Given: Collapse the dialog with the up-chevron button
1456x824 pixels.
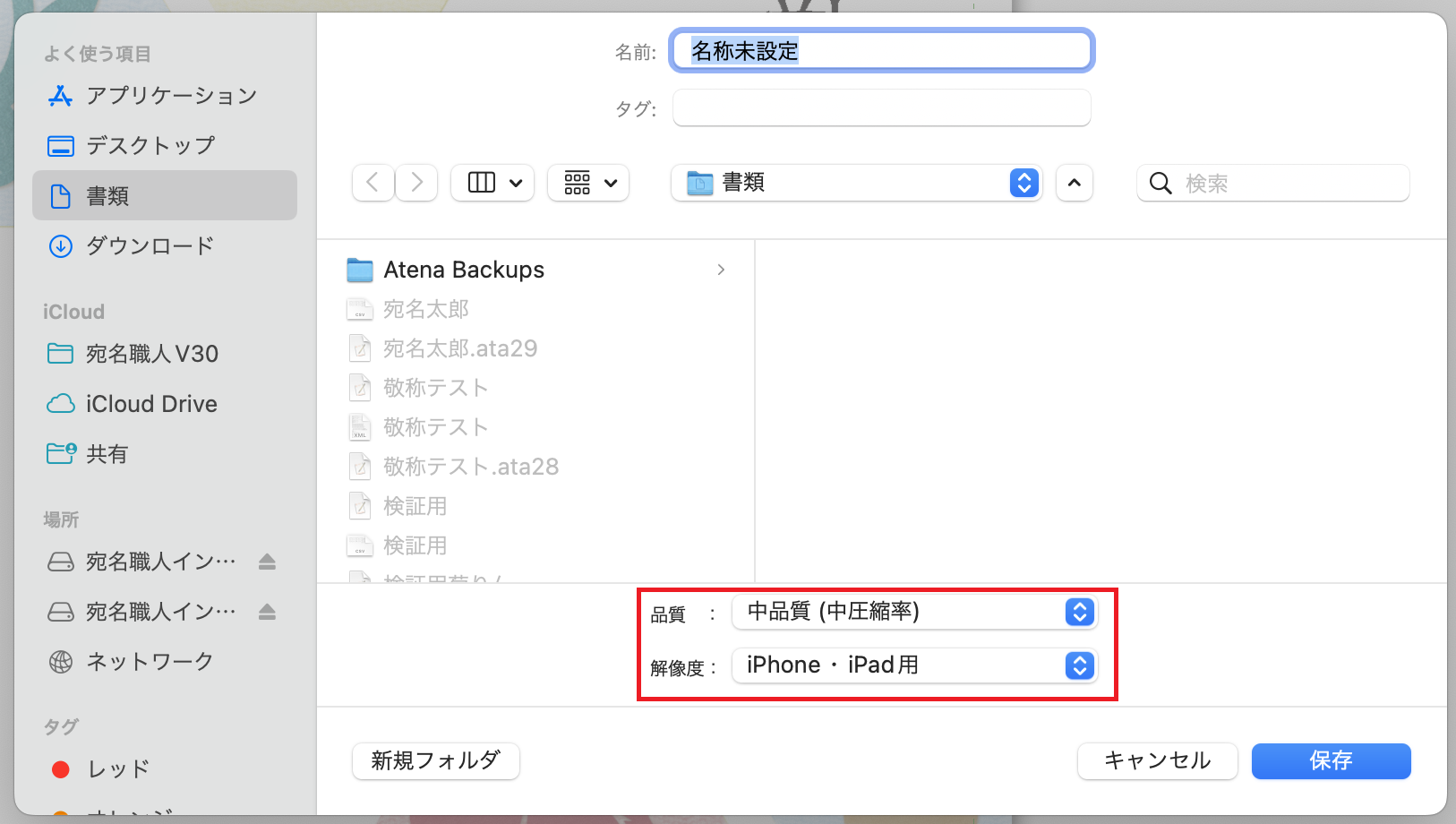Looking at the screenshot, I should click(x=1074, y=183).
